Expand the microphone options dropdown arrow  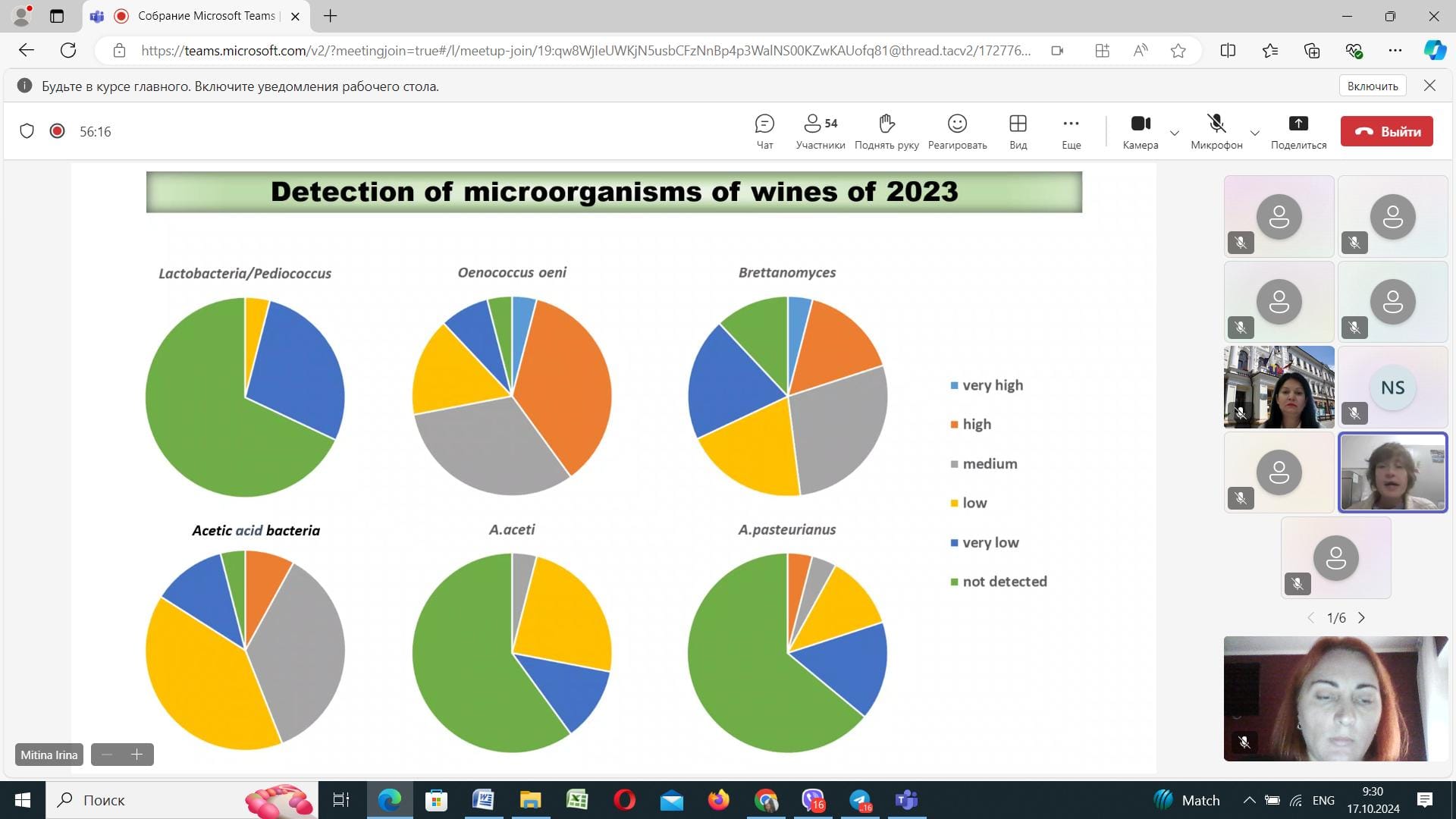[1255, 133]
